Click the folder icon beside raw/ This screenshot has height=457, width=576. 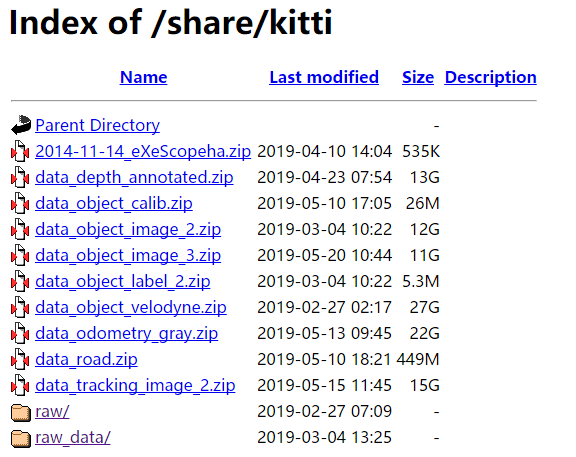coord(21,412)
